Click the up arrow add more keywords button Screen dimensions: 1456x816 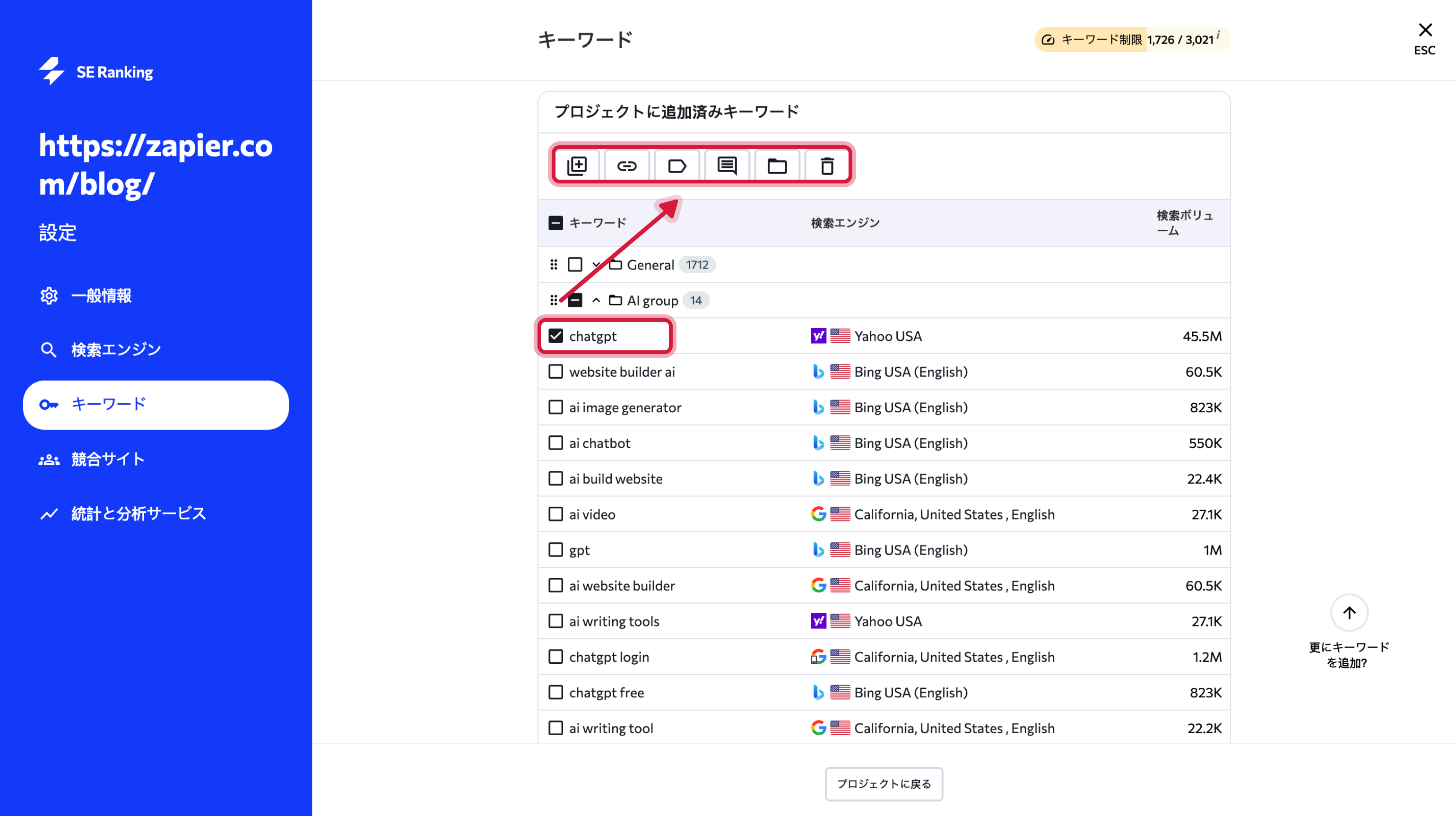[x=1349, y=613]
